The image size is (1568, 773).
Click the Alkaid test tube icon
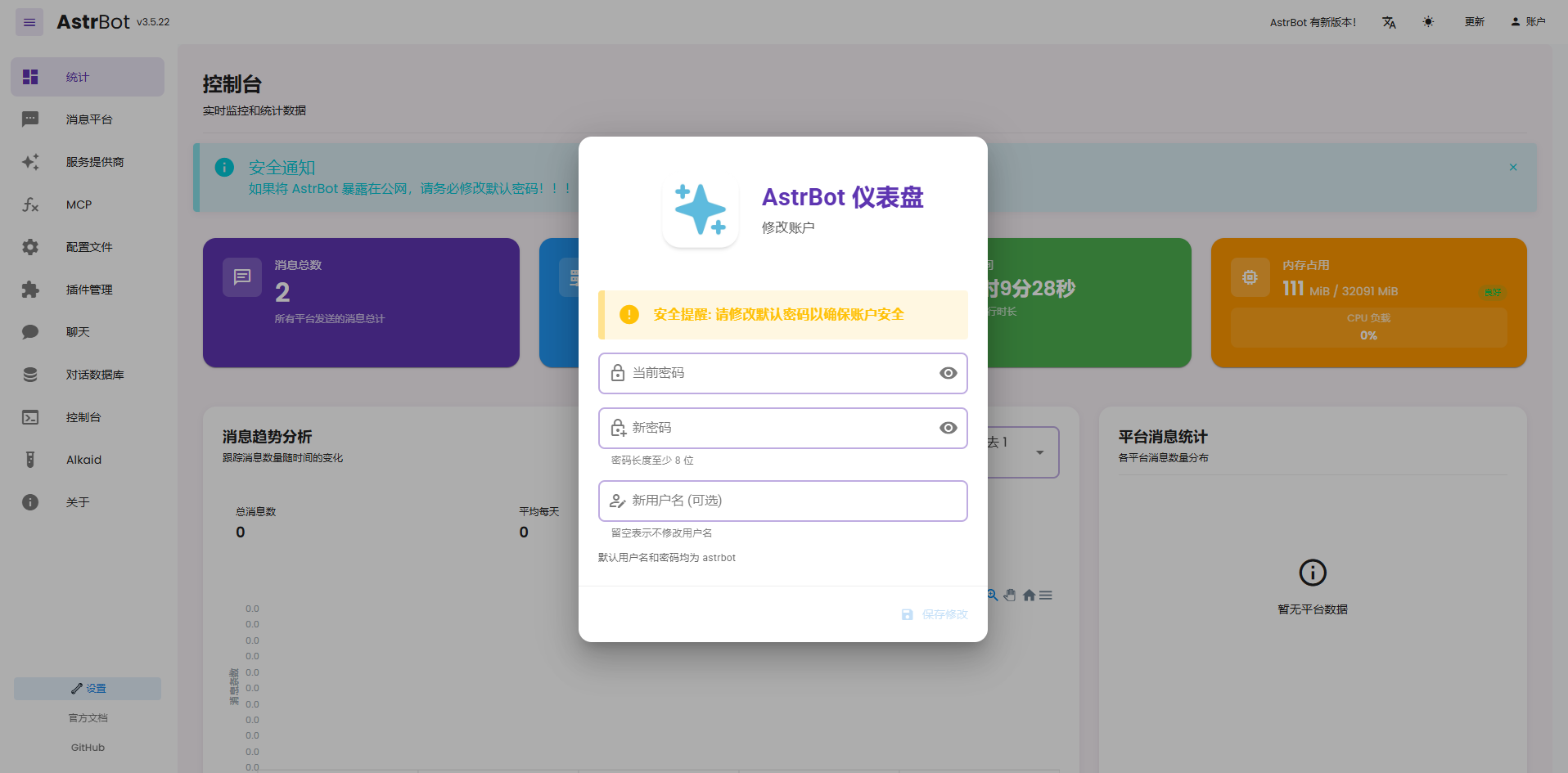[x=30, y=460]
